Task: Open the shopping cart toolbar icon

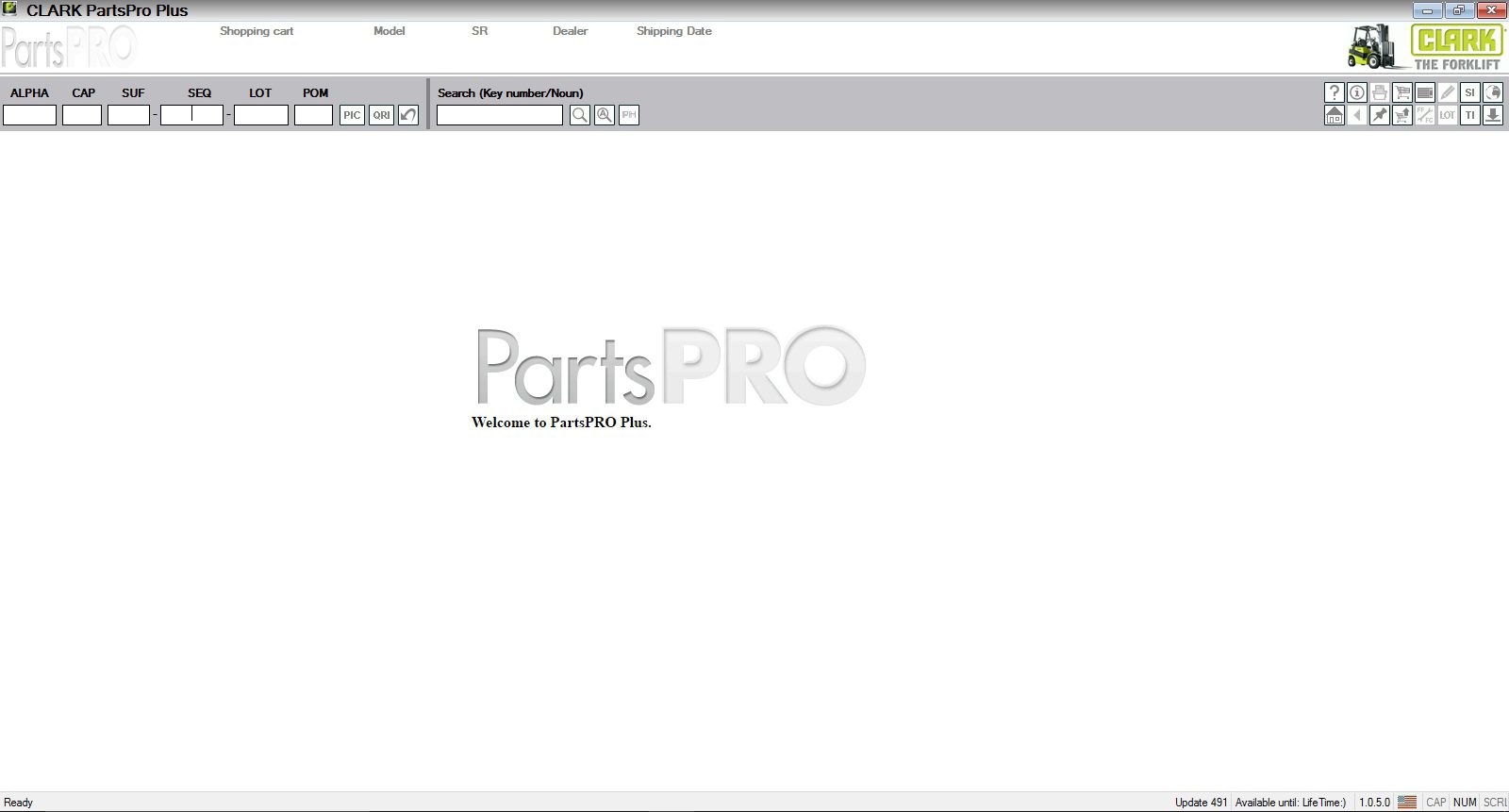Action: point(1401,92)
